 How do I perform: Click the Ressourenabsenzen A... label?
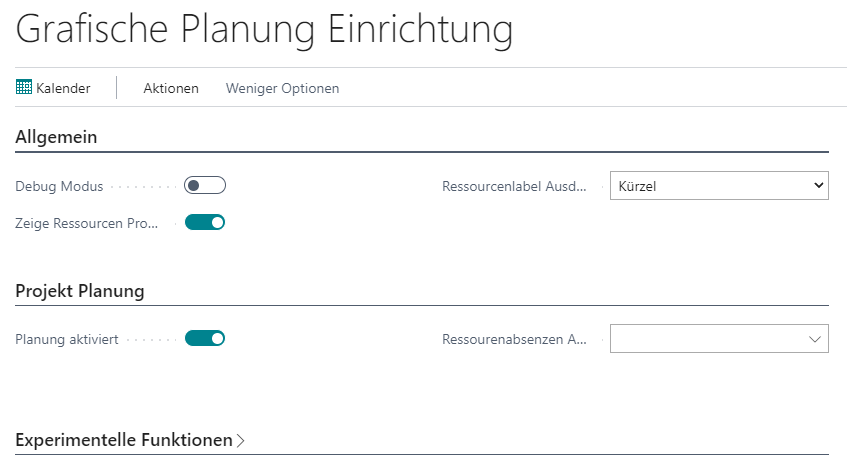514,339
